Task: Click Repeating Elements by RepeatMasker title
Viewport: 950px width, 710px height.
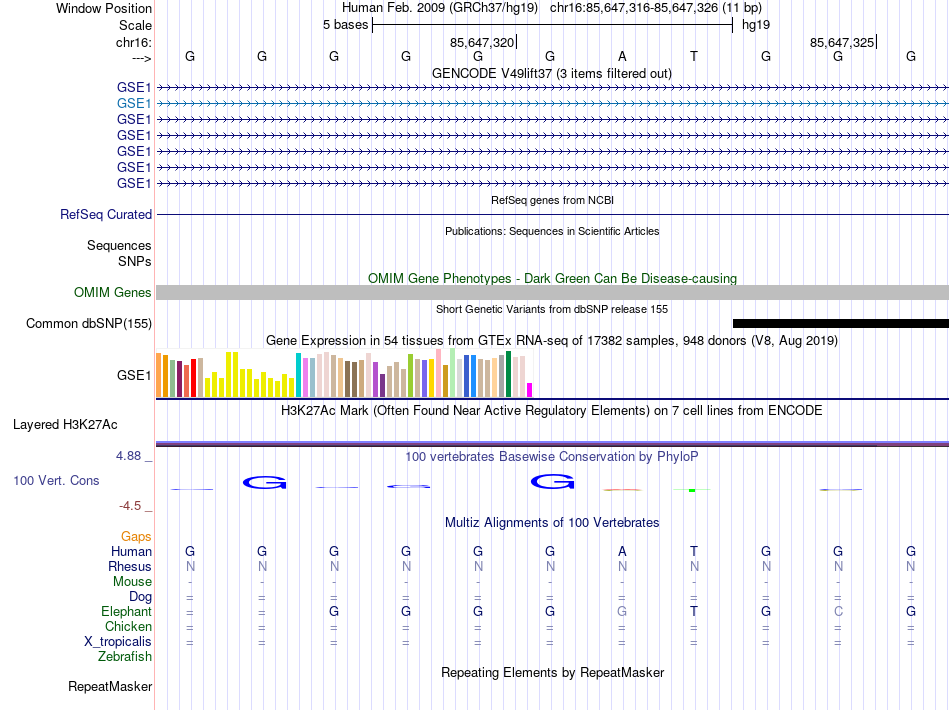Action: click(x=553, y=673)
